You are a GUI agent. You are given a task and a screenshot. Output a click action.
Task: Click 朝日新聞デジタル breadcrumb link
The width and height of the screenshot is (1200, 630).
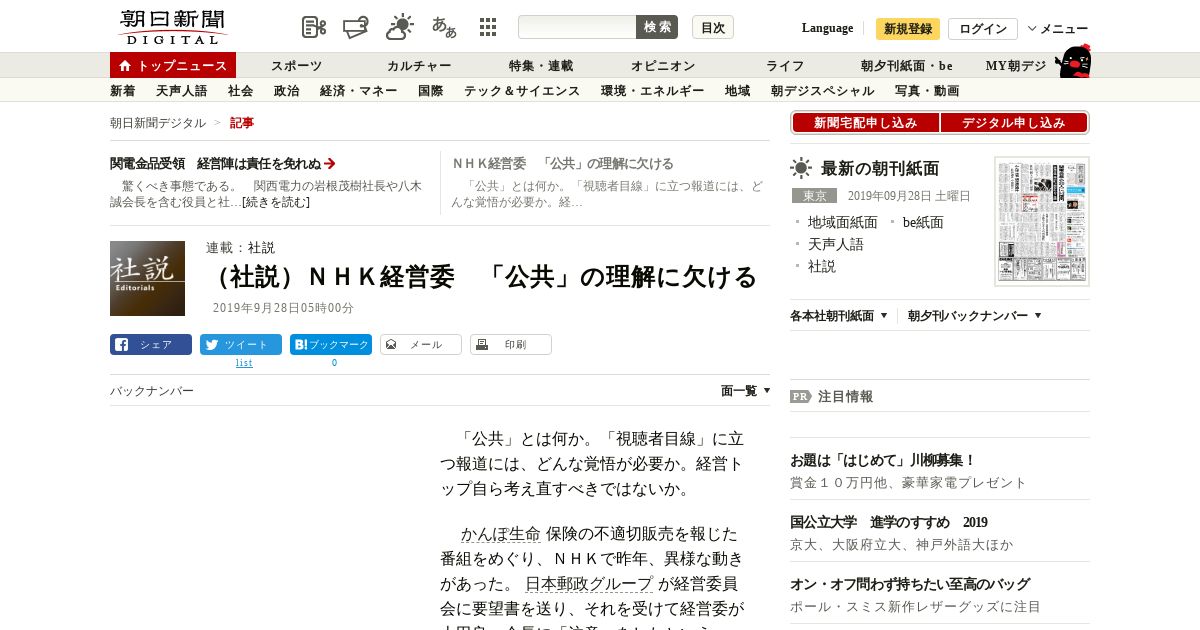point(158,123)
